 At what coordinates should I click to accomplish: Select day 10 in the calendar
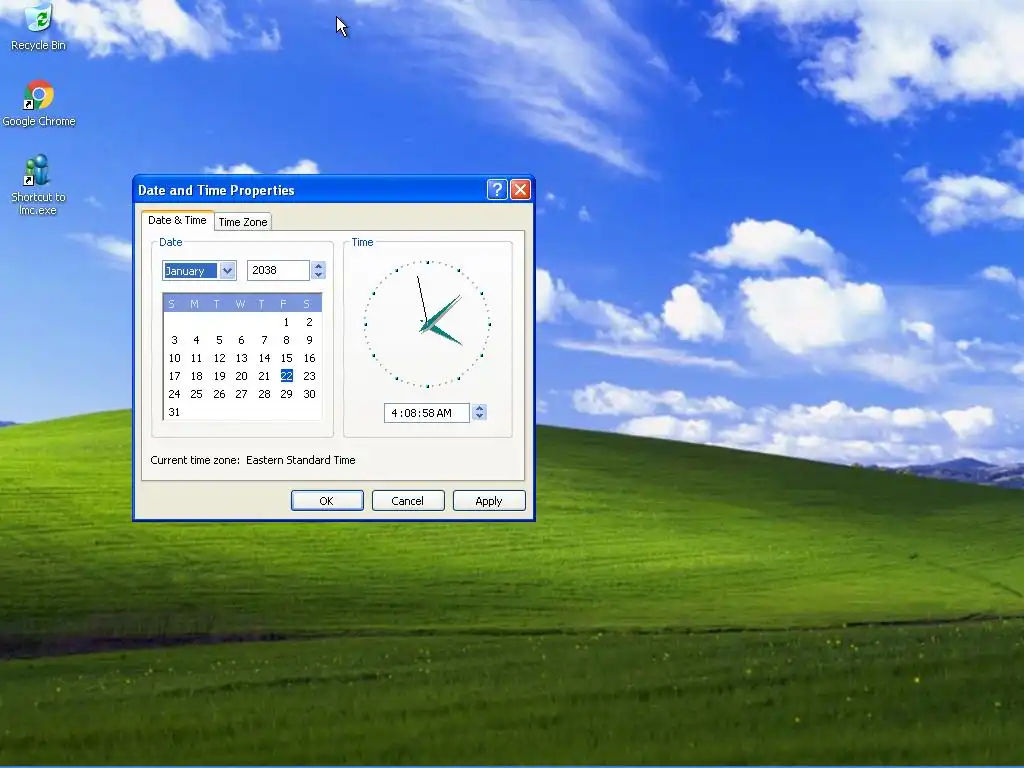(174, 359)
